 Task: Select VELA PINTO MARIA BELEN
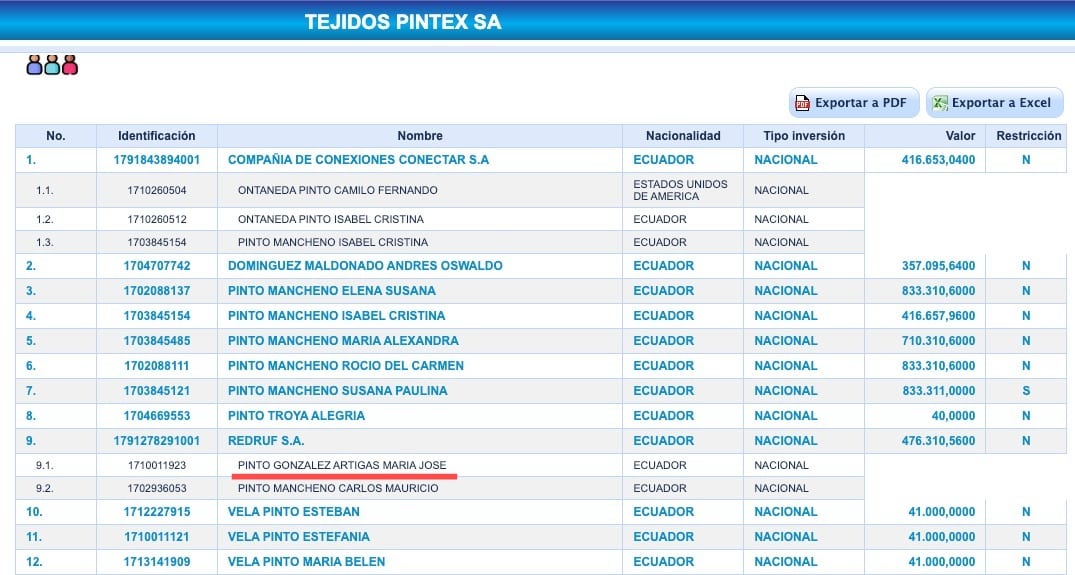pos(306,562)
